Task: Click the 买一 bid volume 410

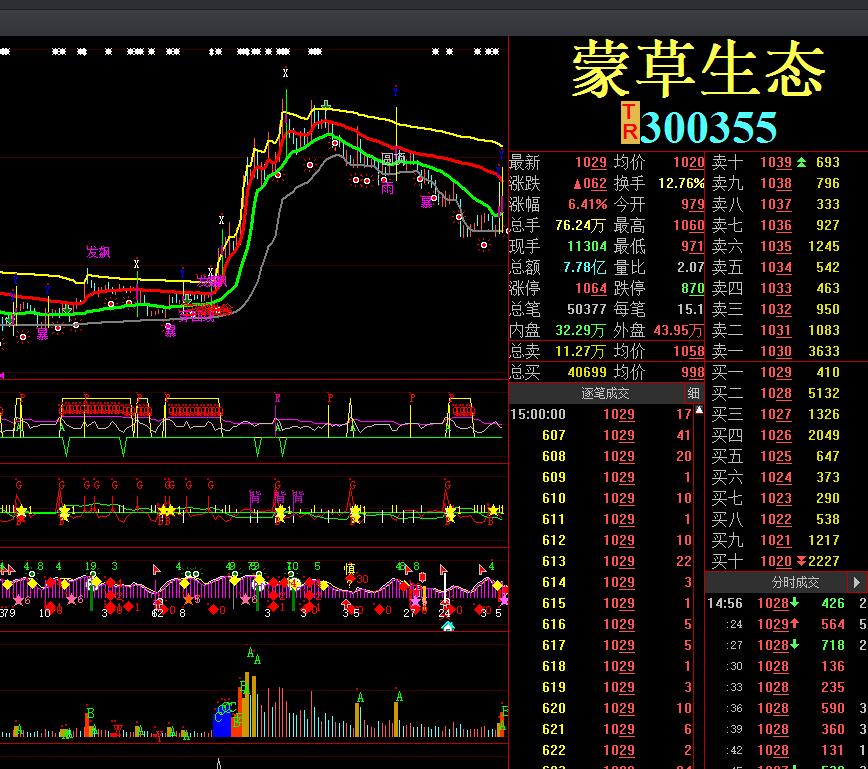Action: tap(828, 373)
